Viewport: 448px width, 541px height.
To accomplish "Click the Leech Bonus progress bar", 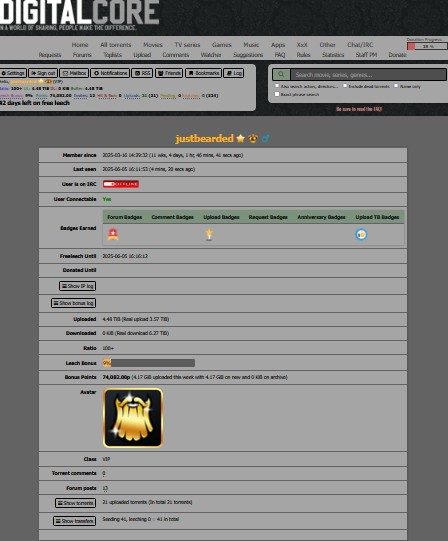I will [149, 363].
